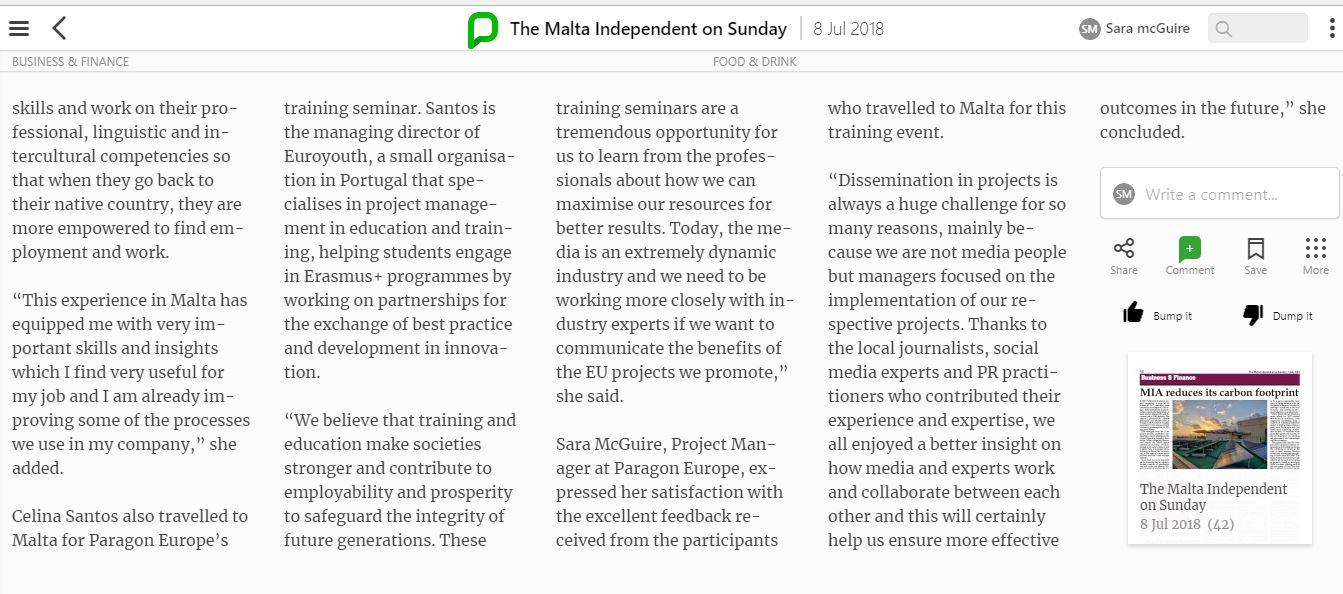Open Sara mcGuire account menu
The image size is (1343, 594).
pos(1147,29)
